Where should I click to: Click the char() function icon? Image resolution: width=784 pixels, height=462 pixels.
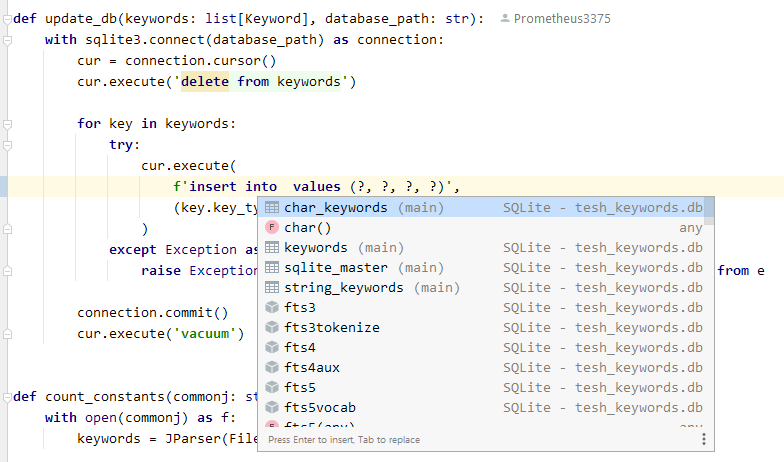click(x=271, y=228)
